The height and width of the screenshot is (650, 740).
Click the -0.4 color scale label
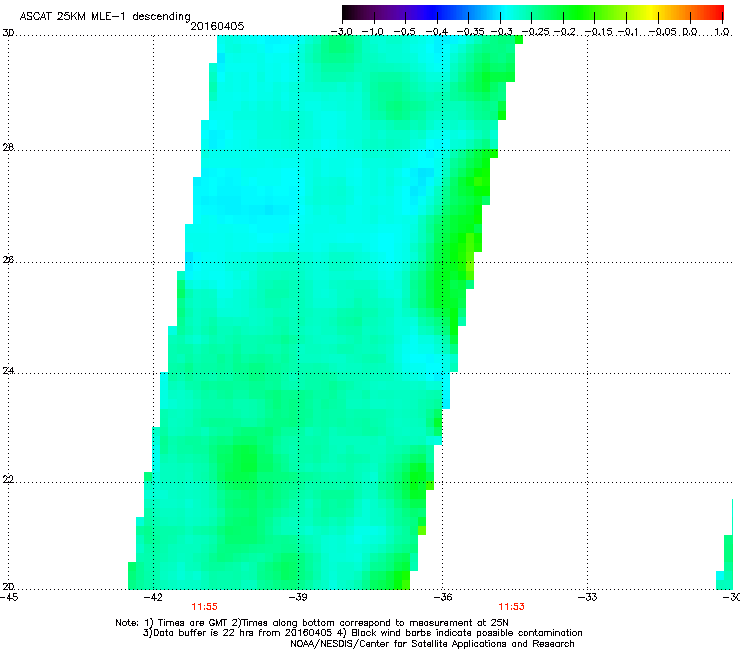coord(437,32)
